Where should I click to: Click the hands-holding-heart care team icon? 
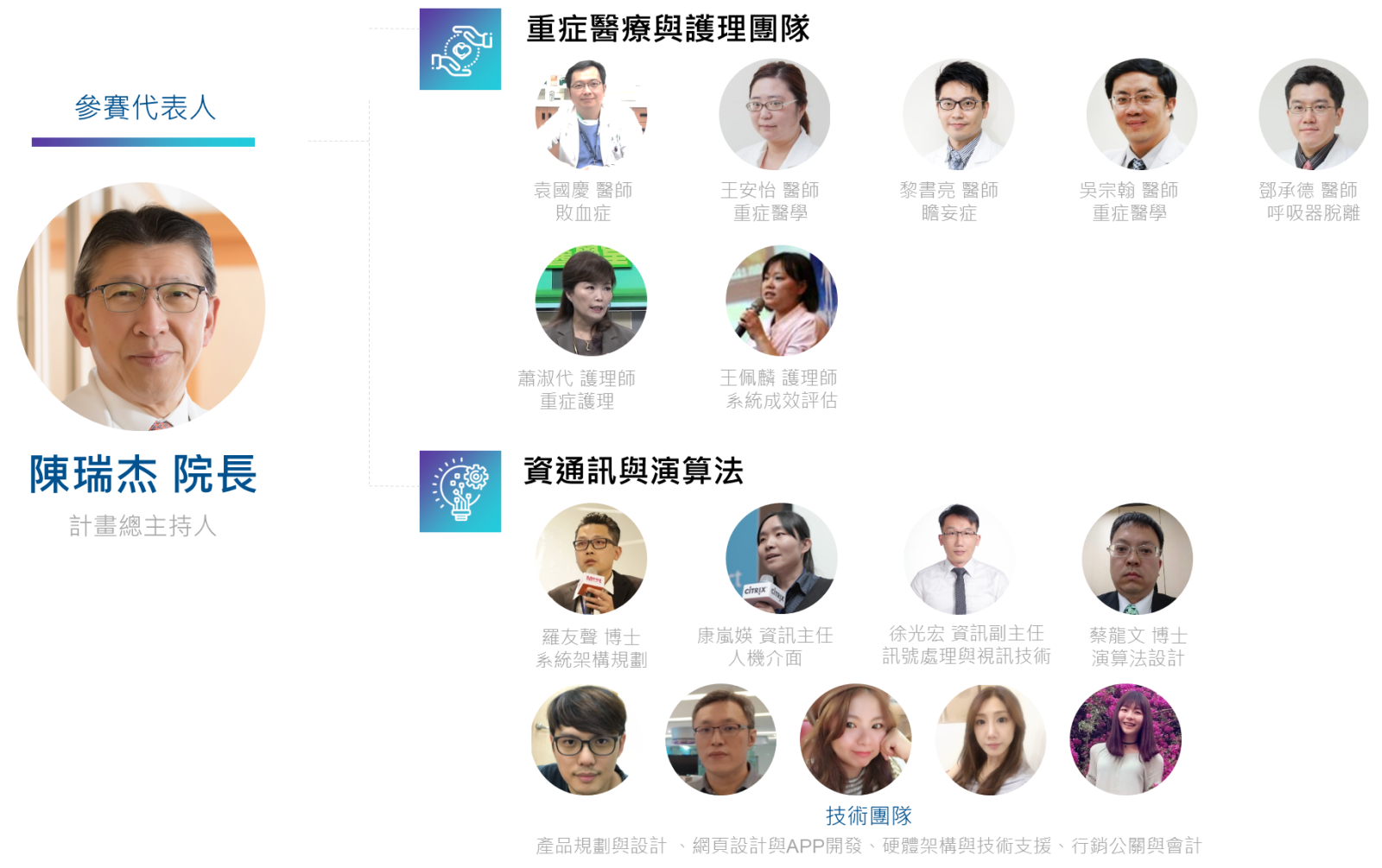[x=460, y=49]
